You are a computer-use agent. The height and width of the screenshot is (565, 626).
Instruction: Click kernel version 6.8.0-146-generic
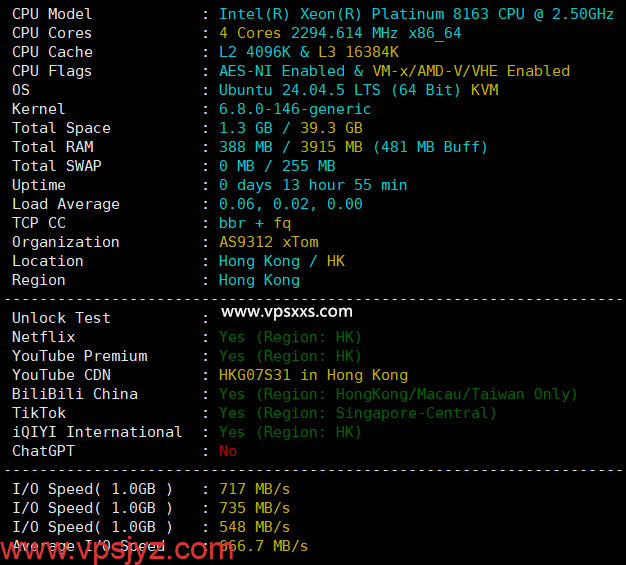point(295,109)
